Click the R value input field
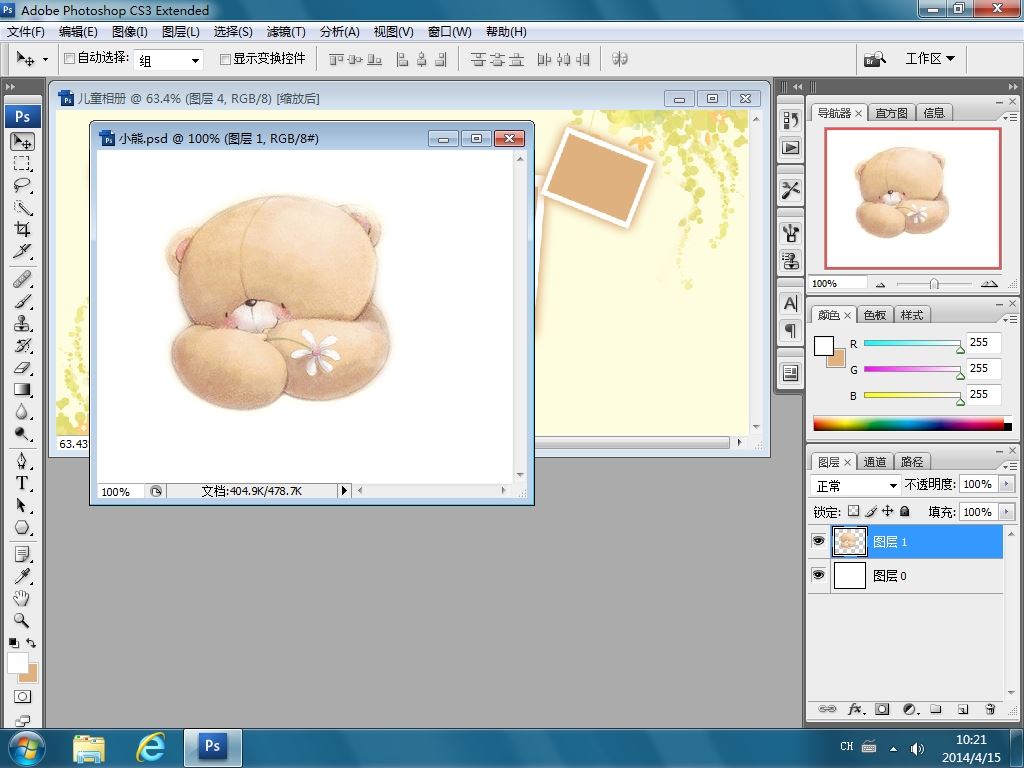This screenshot has height=768, width=1024. click(x=983, y=342)
